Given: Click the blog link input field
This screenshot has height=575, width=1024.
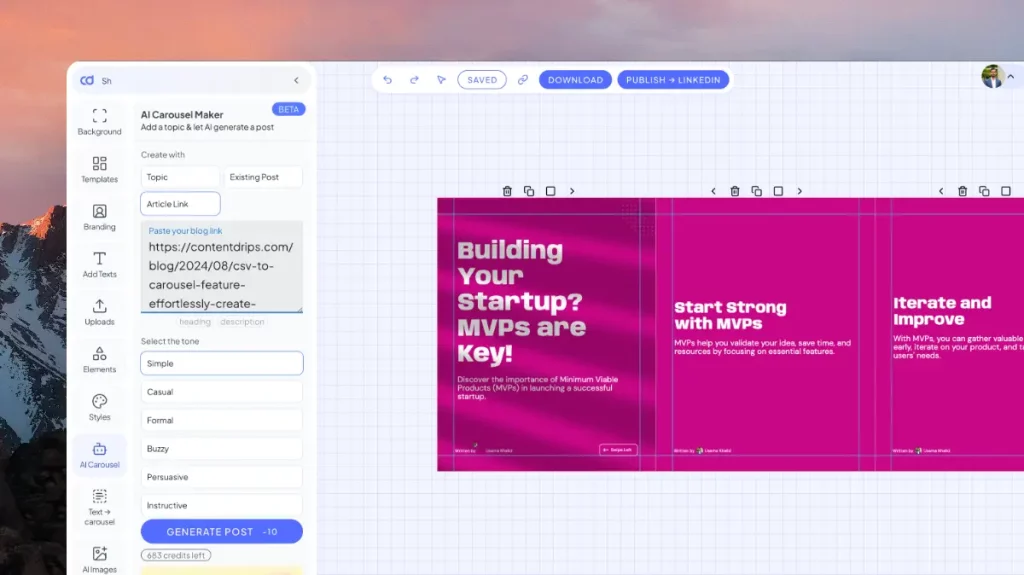Looking at the screenshot, I should coord(221,274).
